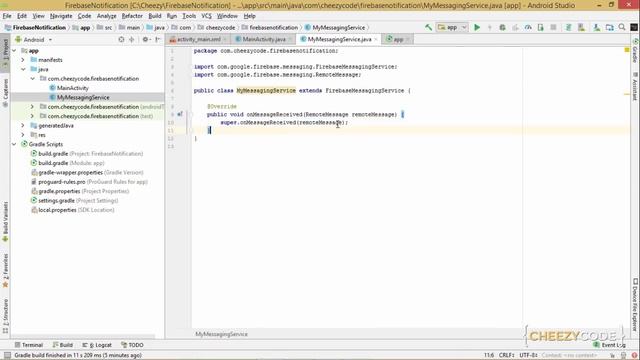Expand the res folder
The image size is (640, 360).
pos(23,135)
